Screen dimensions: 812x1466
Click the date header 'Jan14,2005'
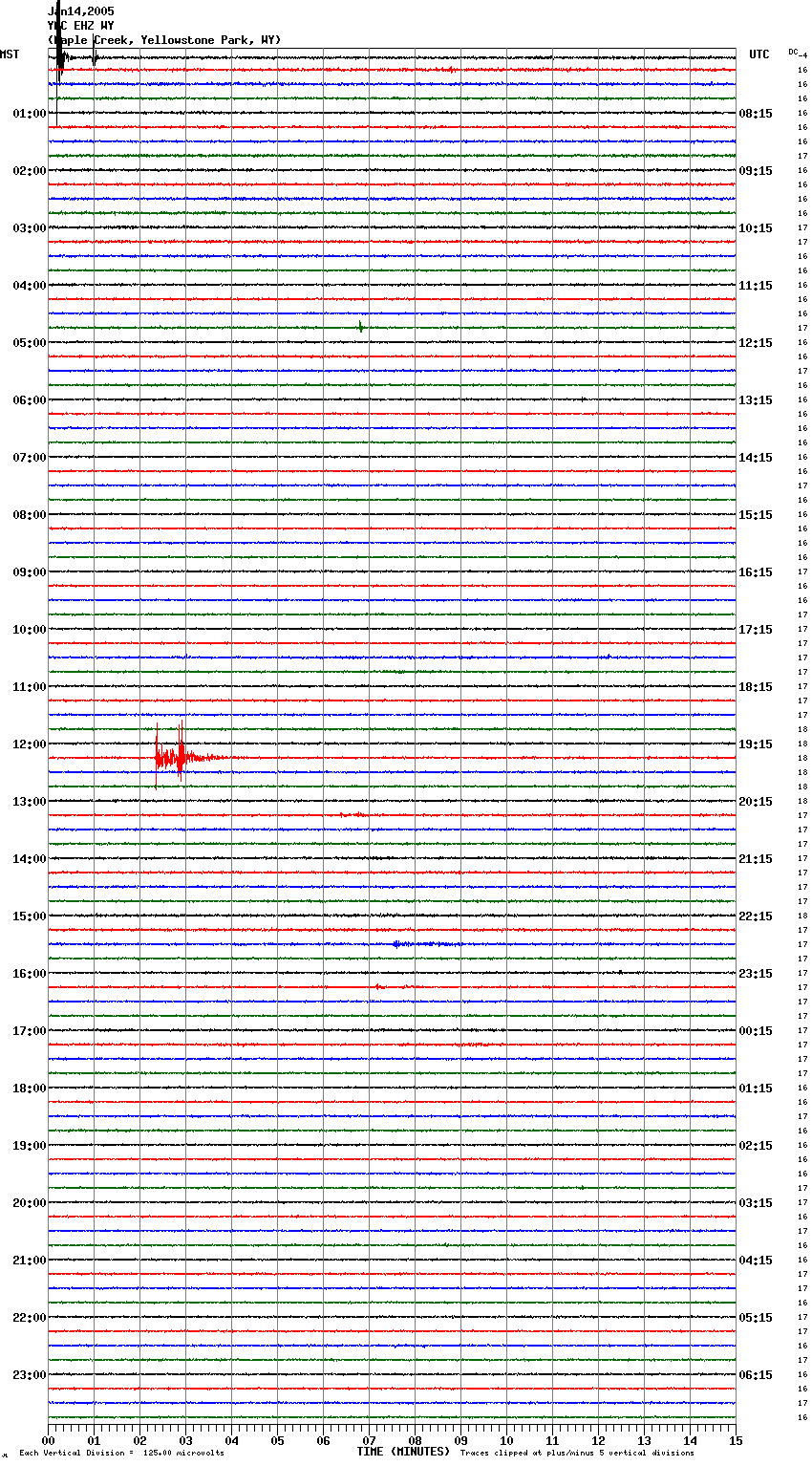(x=80, y=11)
